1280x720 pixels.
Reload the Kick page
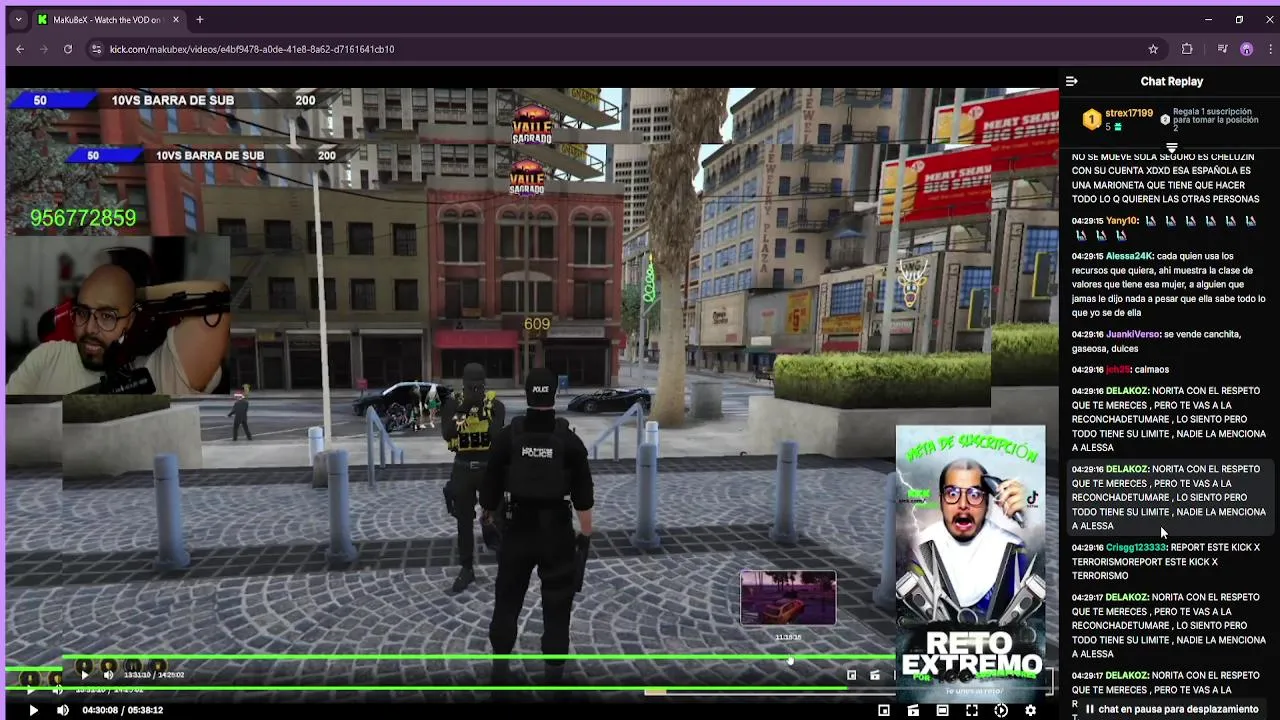point(68,49)
